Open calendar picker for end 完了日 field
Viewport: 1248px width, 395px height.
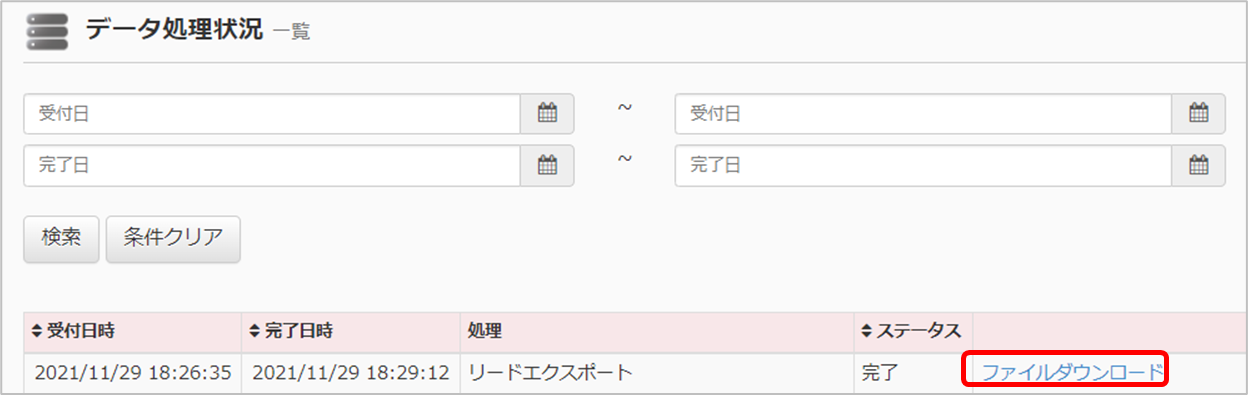click(1198, 165)
